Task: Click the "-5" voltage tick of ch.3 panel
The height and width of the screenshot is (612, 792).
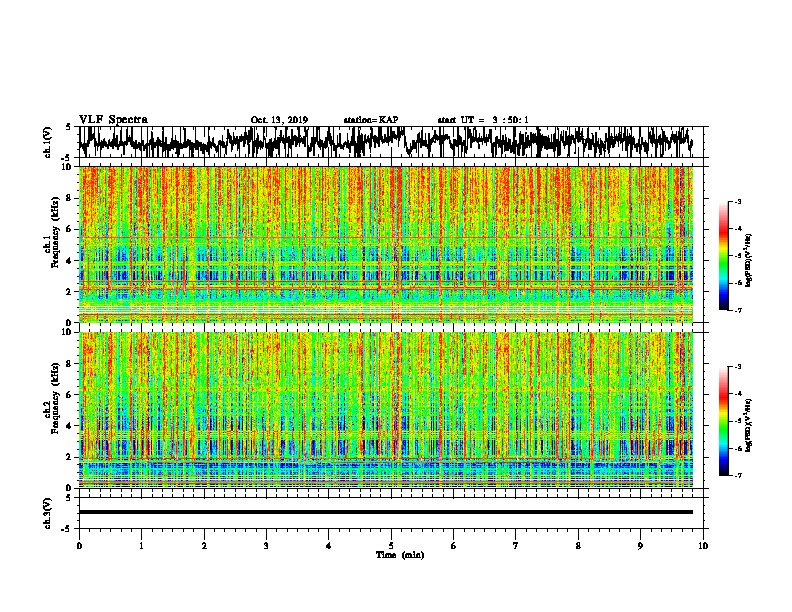Action: 67,529
